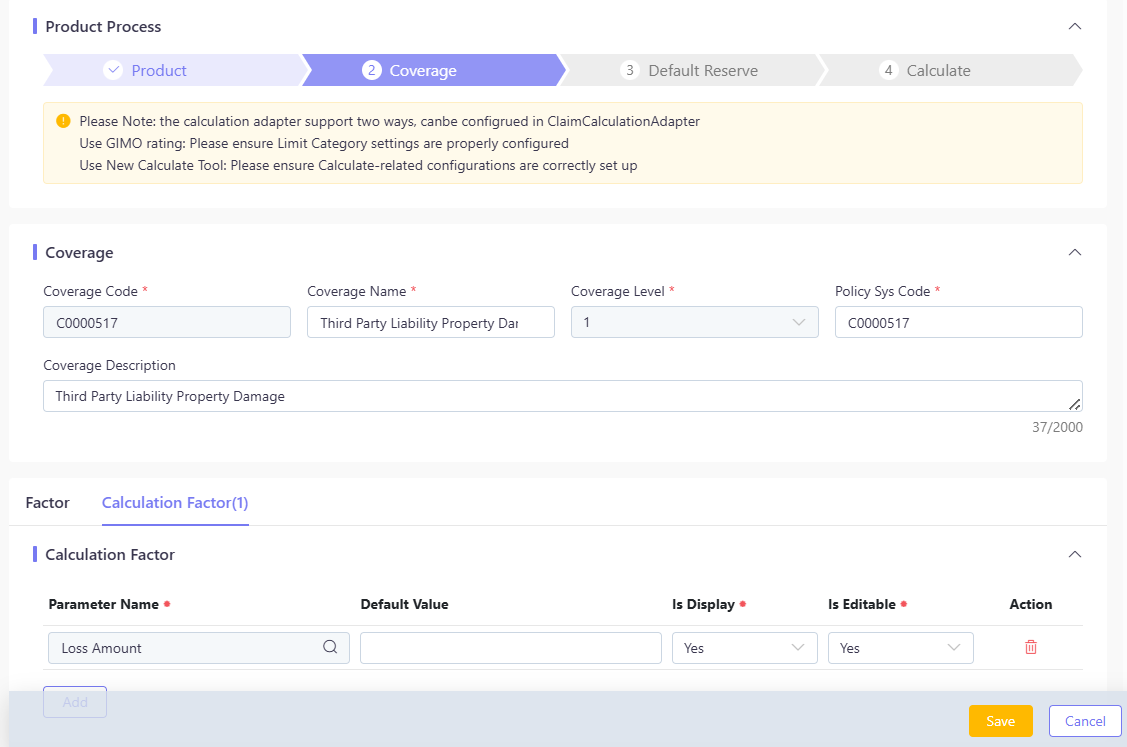Open the Coverage Level dropdown

(694, 322)
